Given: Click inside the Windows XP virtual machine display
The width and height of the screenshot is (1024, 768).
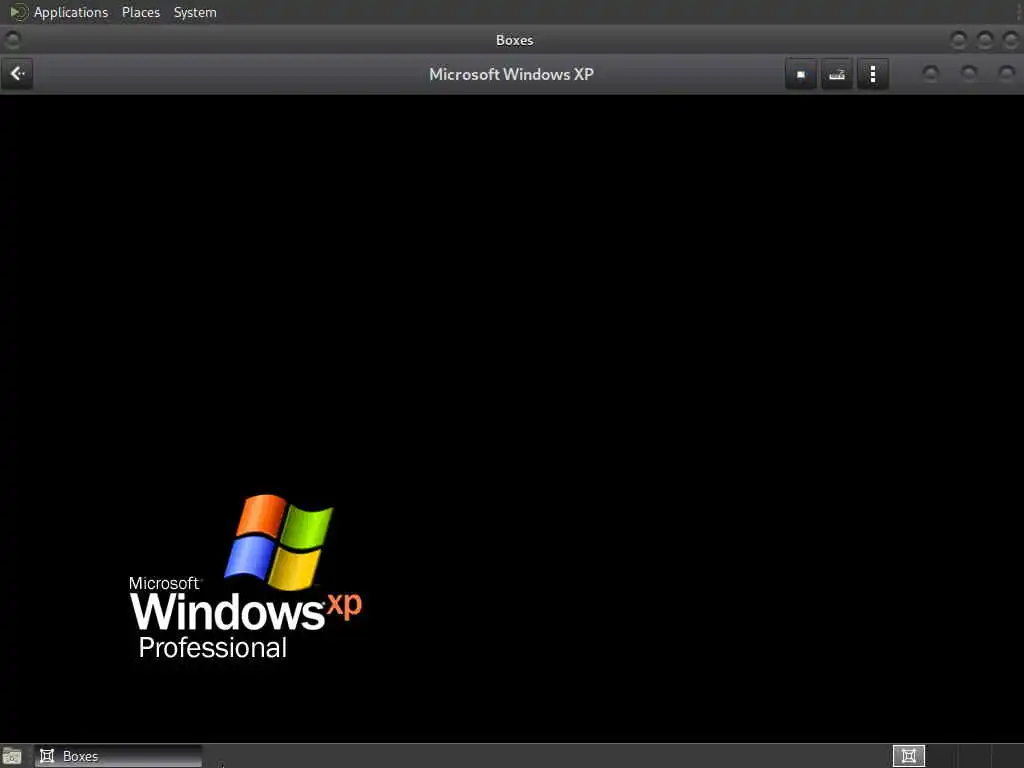Looking at the screenshot, I should click(x=512, y=418).
